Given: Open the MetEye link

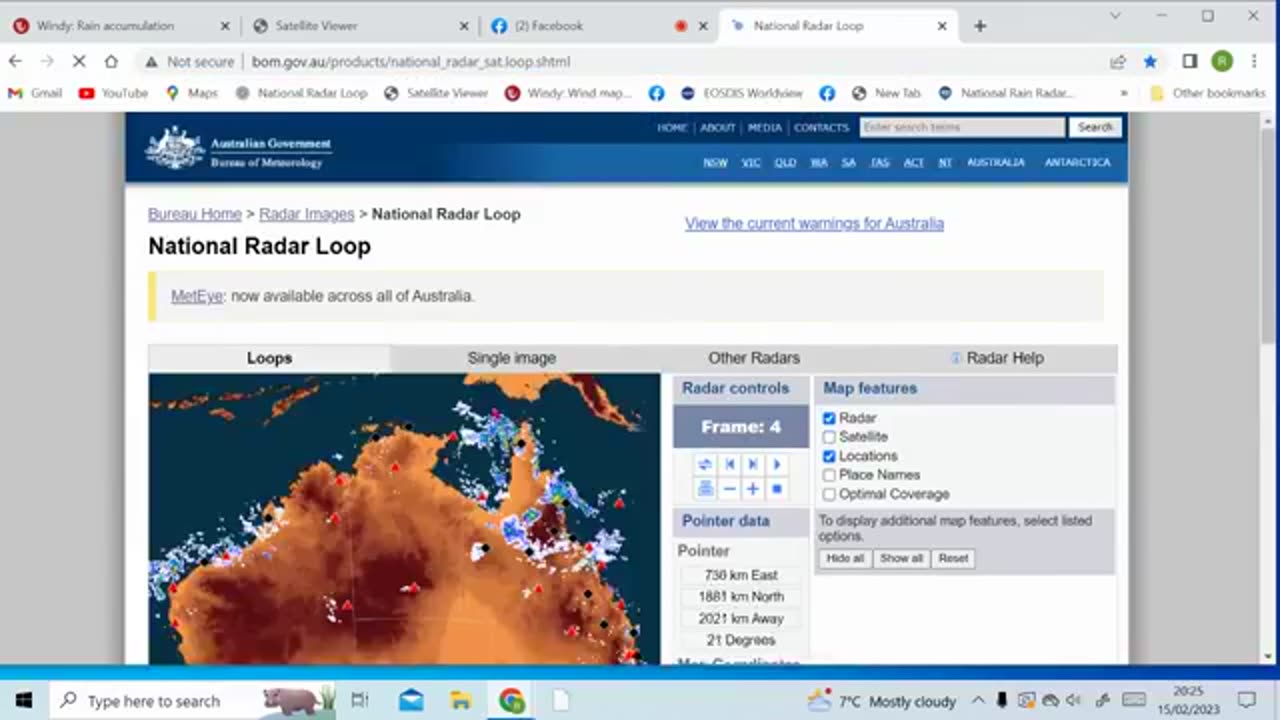Looking at the screenshot, I should (x=197, y=296).
